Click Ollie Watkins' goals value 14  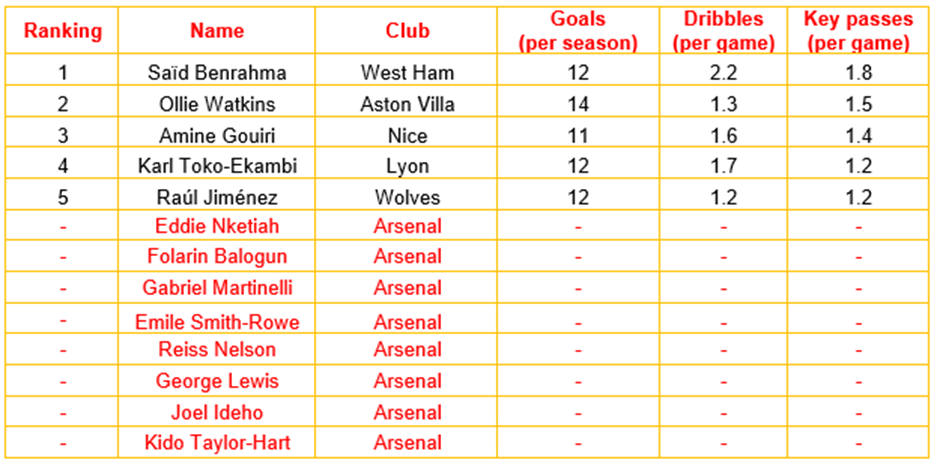coord(578,104)
